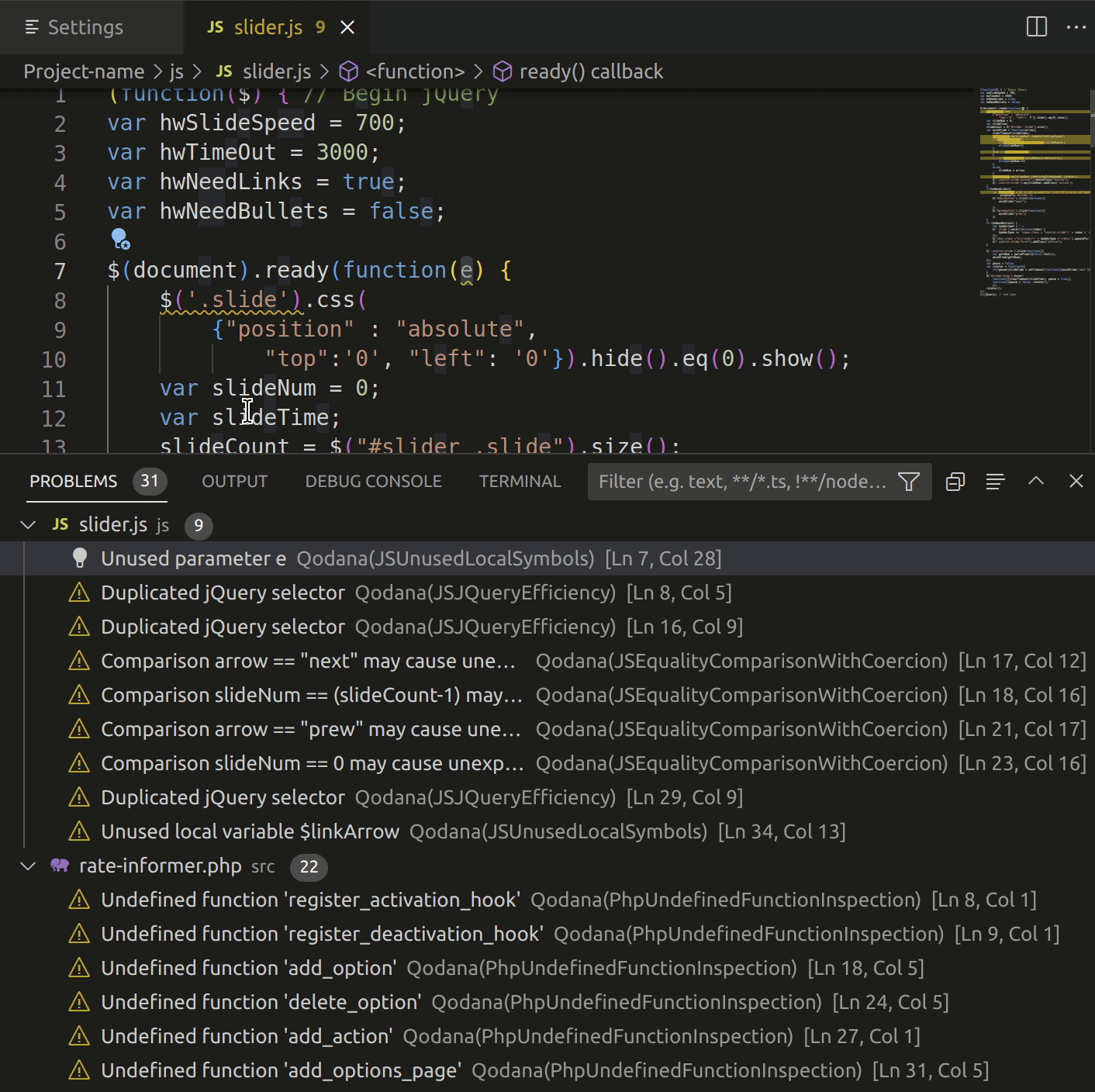Image resolution: width=1095 pixels, height=1092 pixels.
Task: Click inside the Problems filter text field
Action: [737, 481]
